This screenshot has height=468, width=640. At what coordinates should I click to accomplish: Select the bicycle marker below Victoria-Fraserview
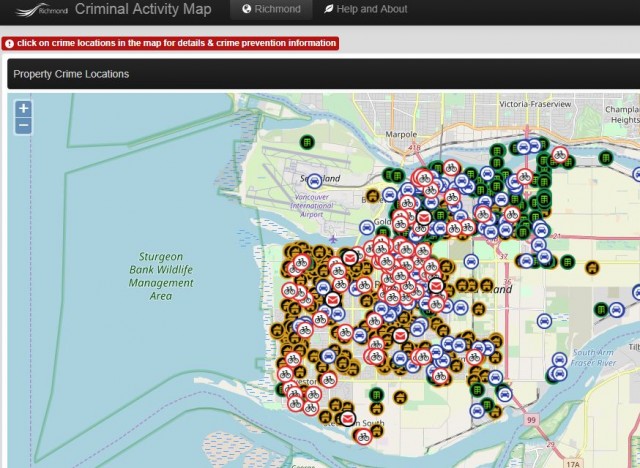(560, 155)
